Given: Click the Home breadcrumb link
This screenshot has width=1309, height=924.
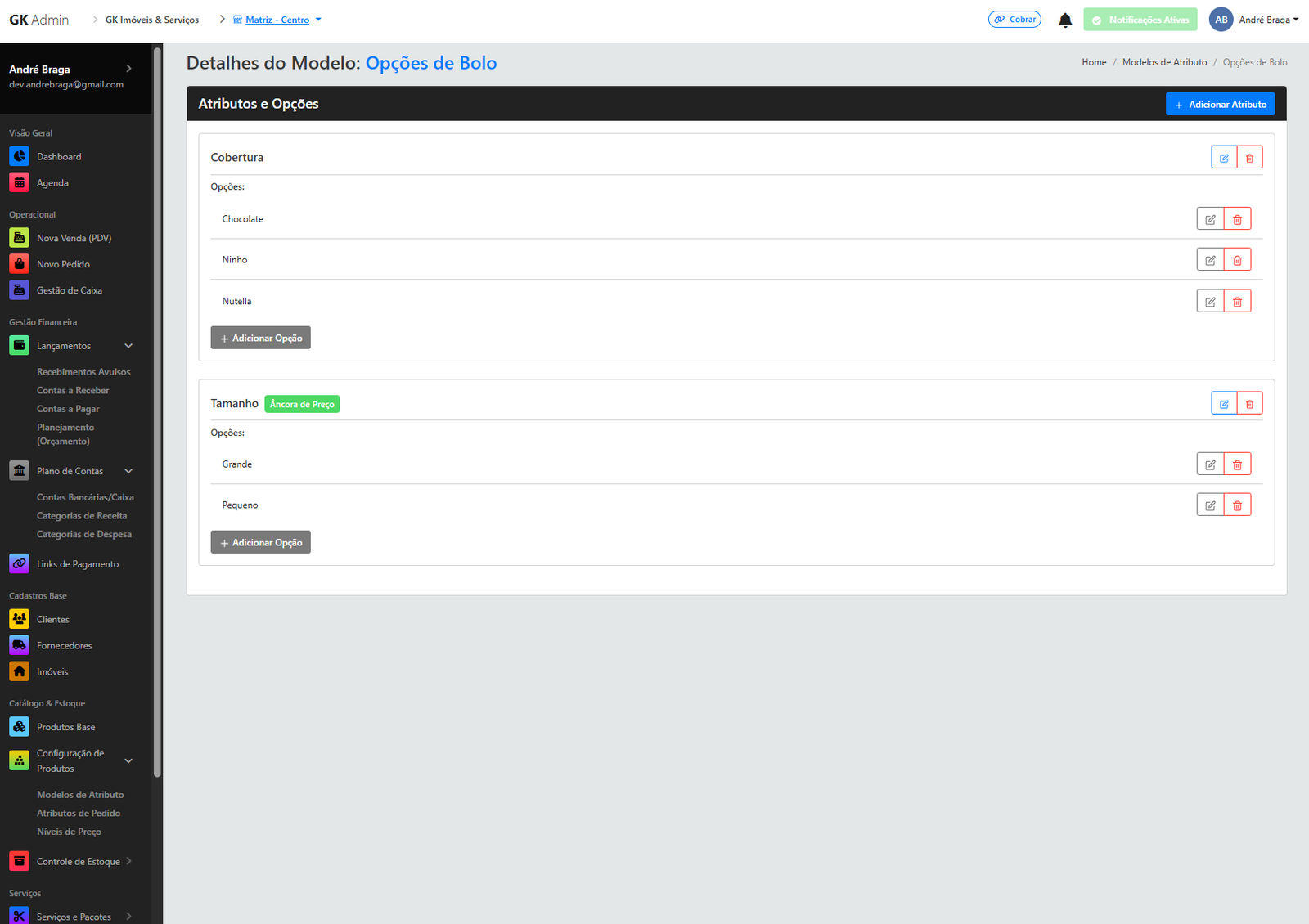Looking at the screenshot, I should pos(1093,62).
